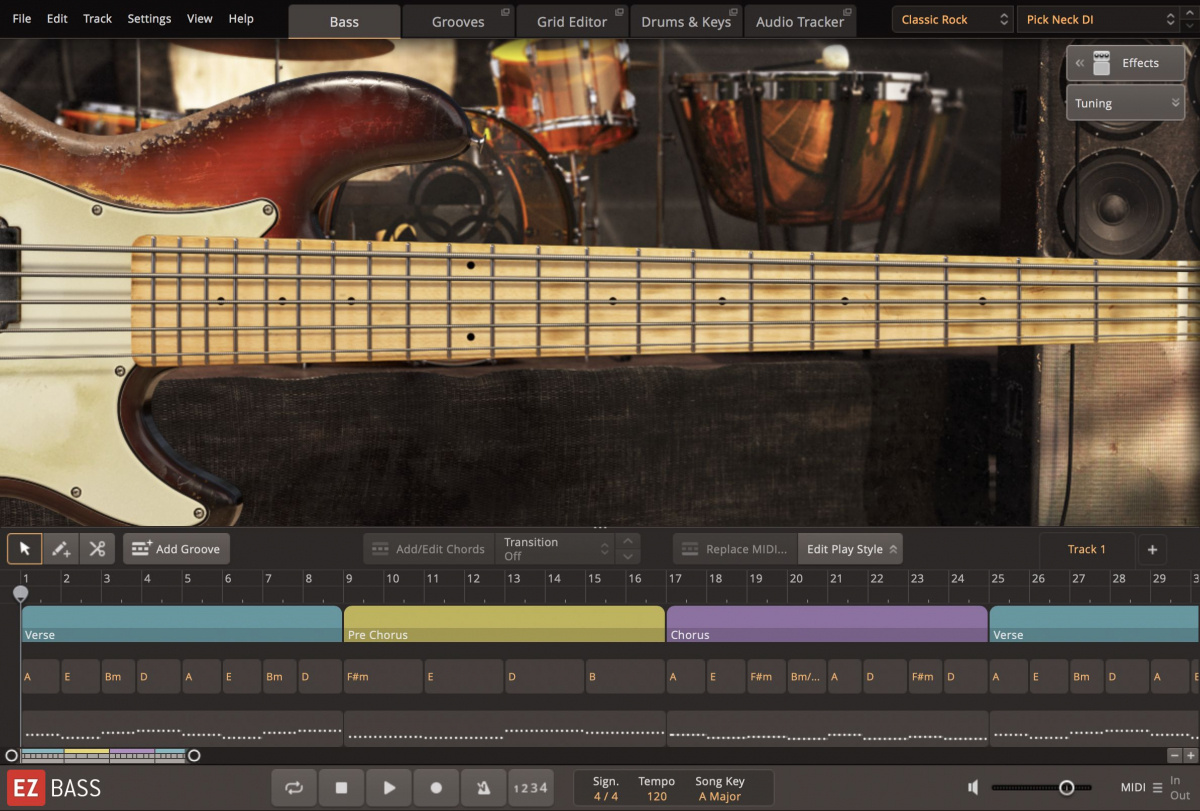This screenshot has height=811, width=1200.
Task: Start playback with the play button
Action: coord(388,787)
